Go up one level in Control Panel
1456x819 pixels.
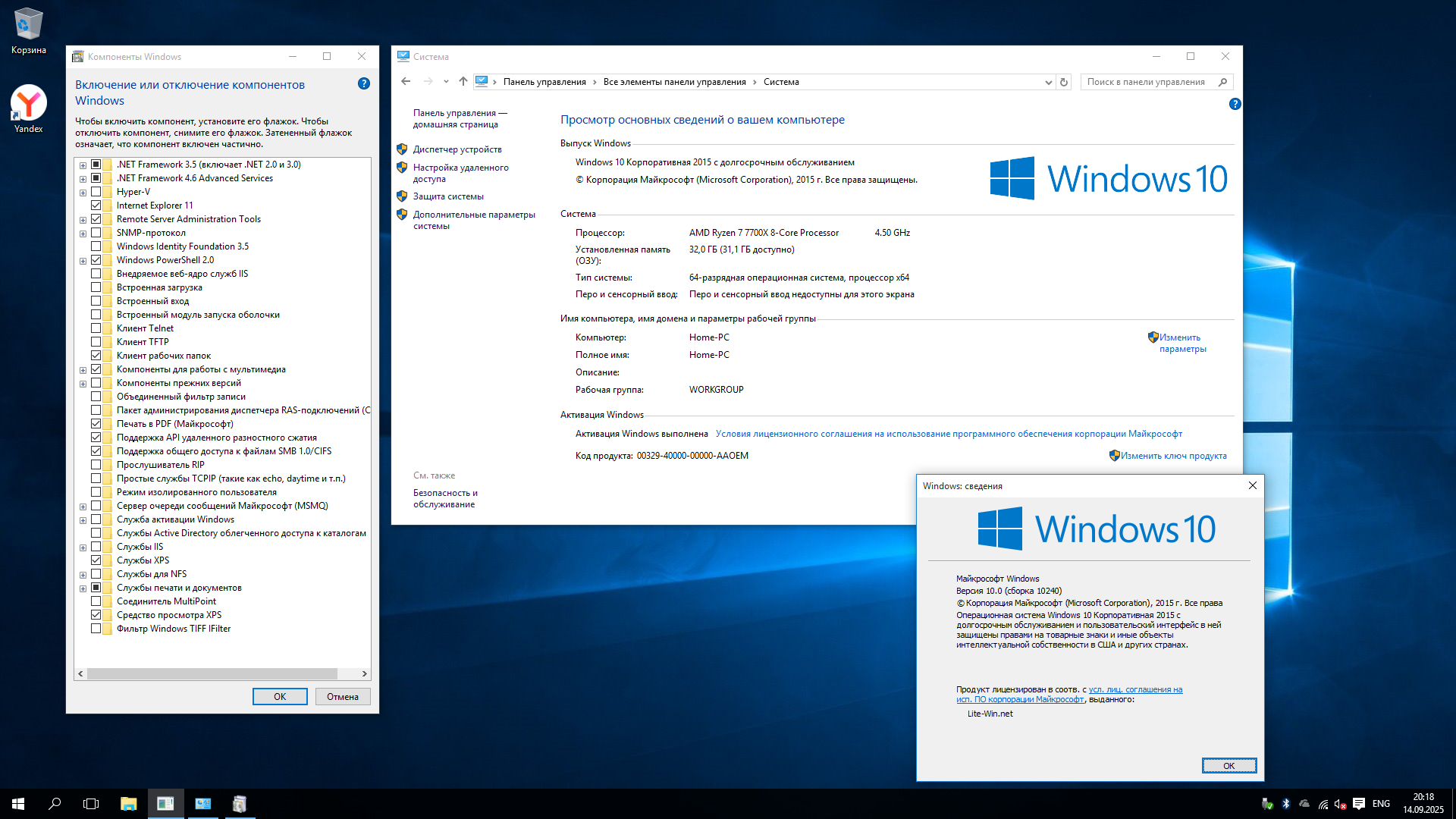pyautogui.click(x=463, y=82)
